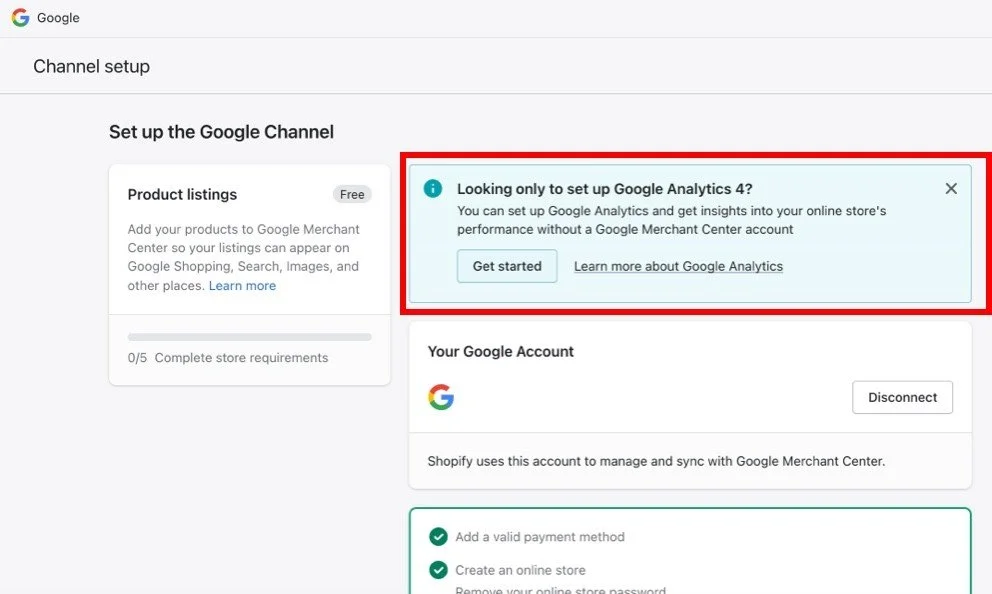Click the Google account logo icon
Viewport: 992px width, 594px height.
441,397
